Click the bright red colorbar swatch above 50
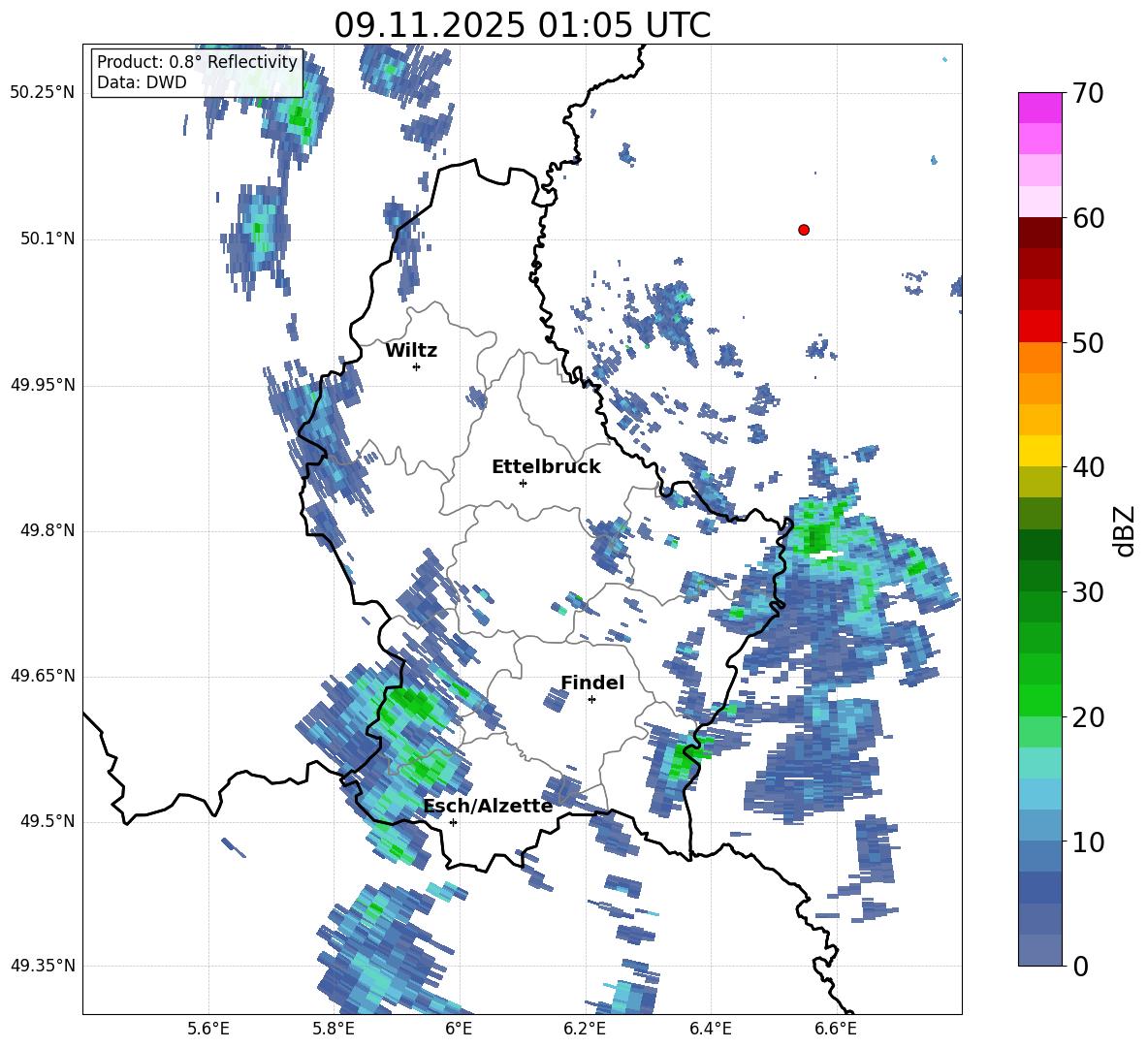1148x1048 pixels. [1039, 327]
